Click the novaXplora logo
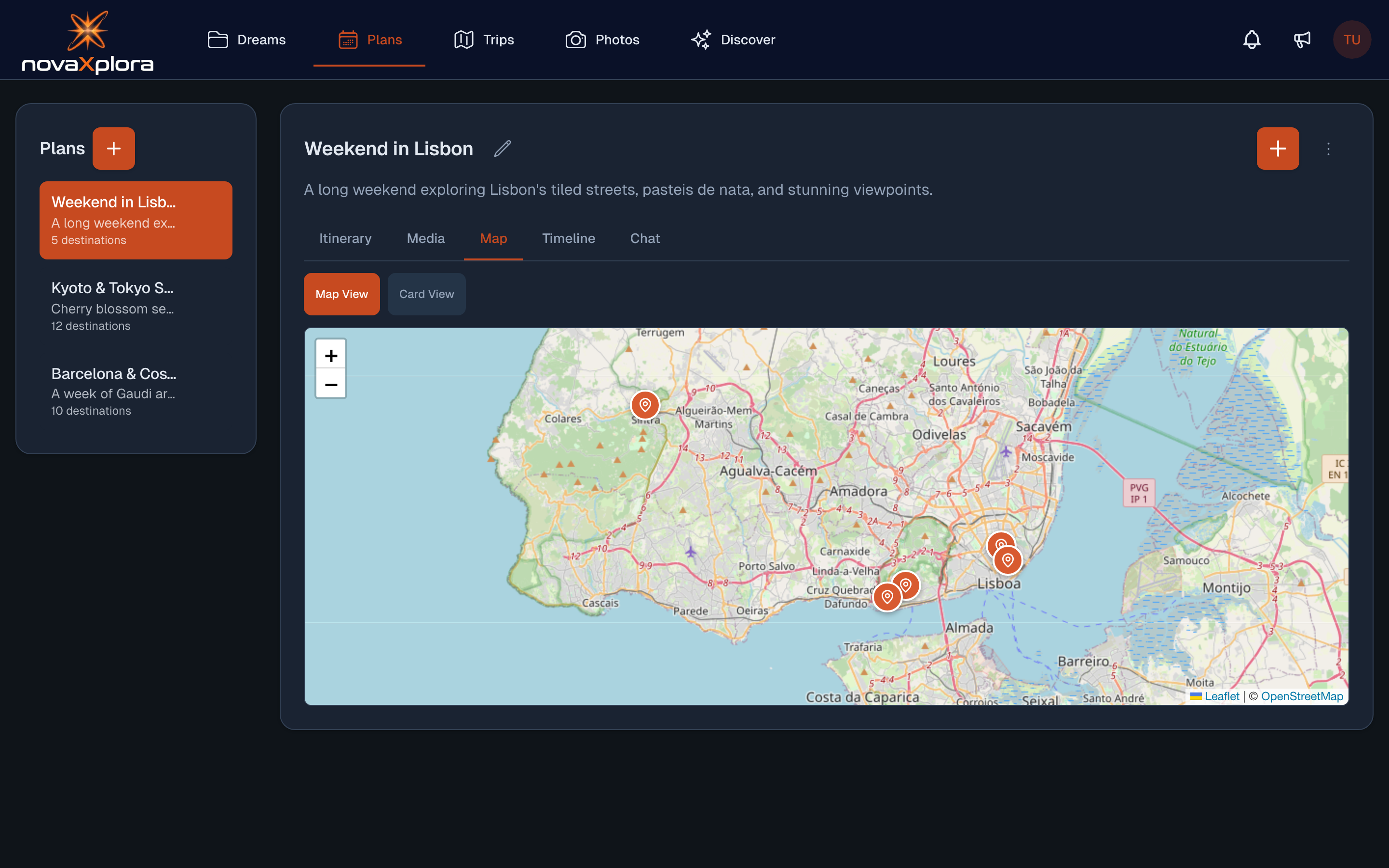1389x868 pixels. [87, 39]
